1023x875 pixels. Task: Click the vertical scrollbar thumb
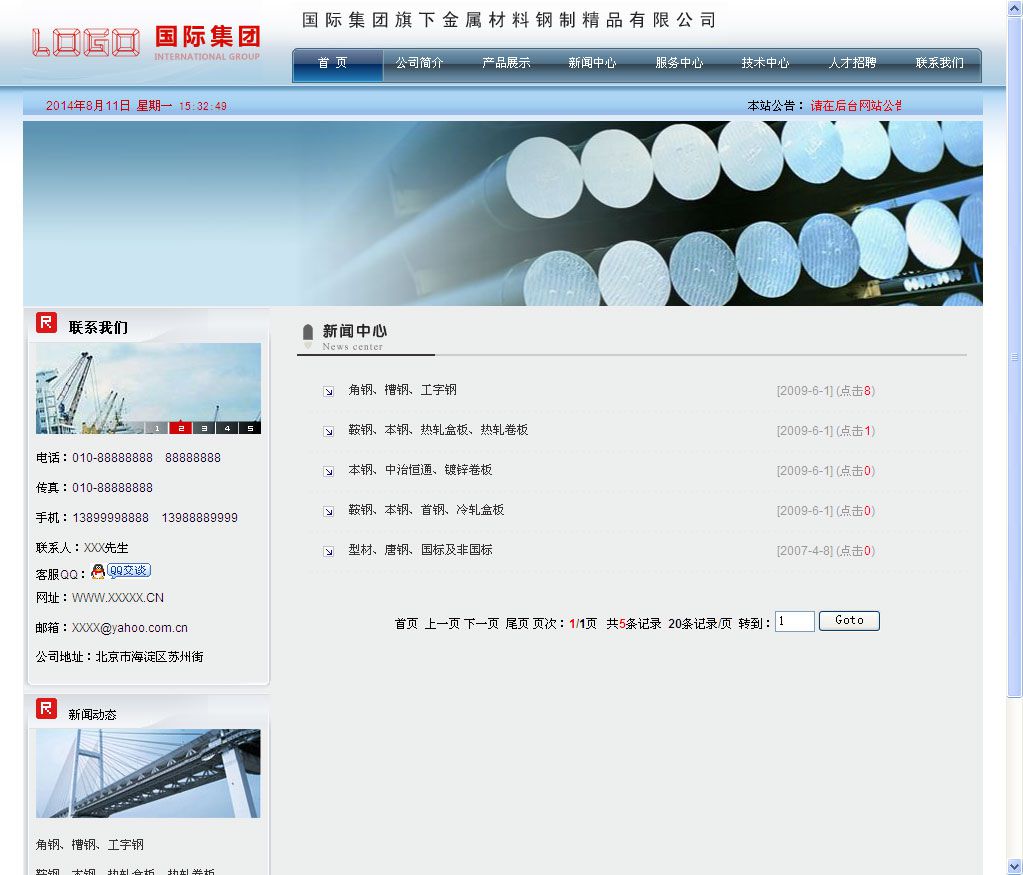[1015, 356]
